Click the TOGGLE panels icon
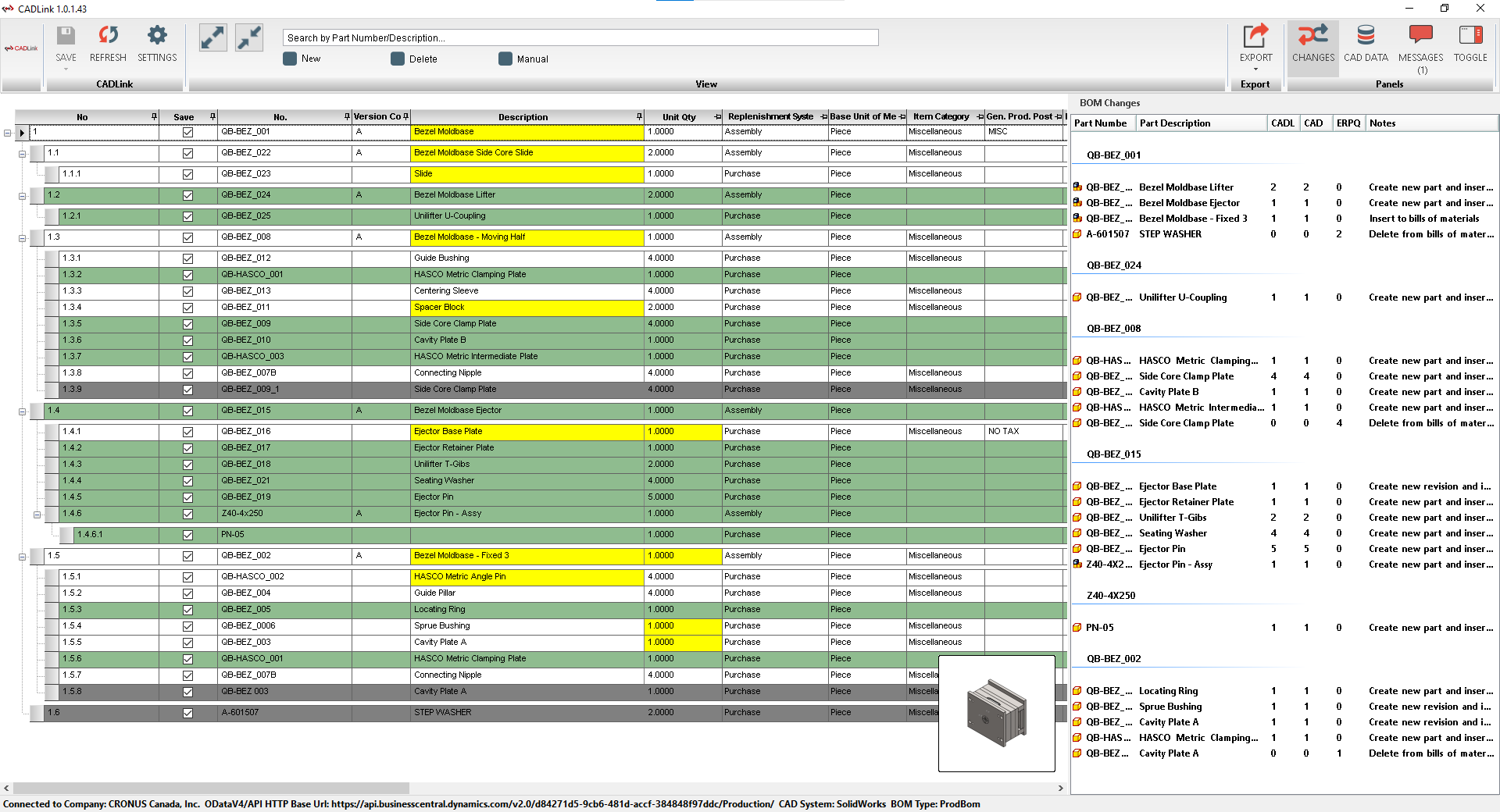The height and width of the screenshot is (812, 1500). click(1470, 35)
